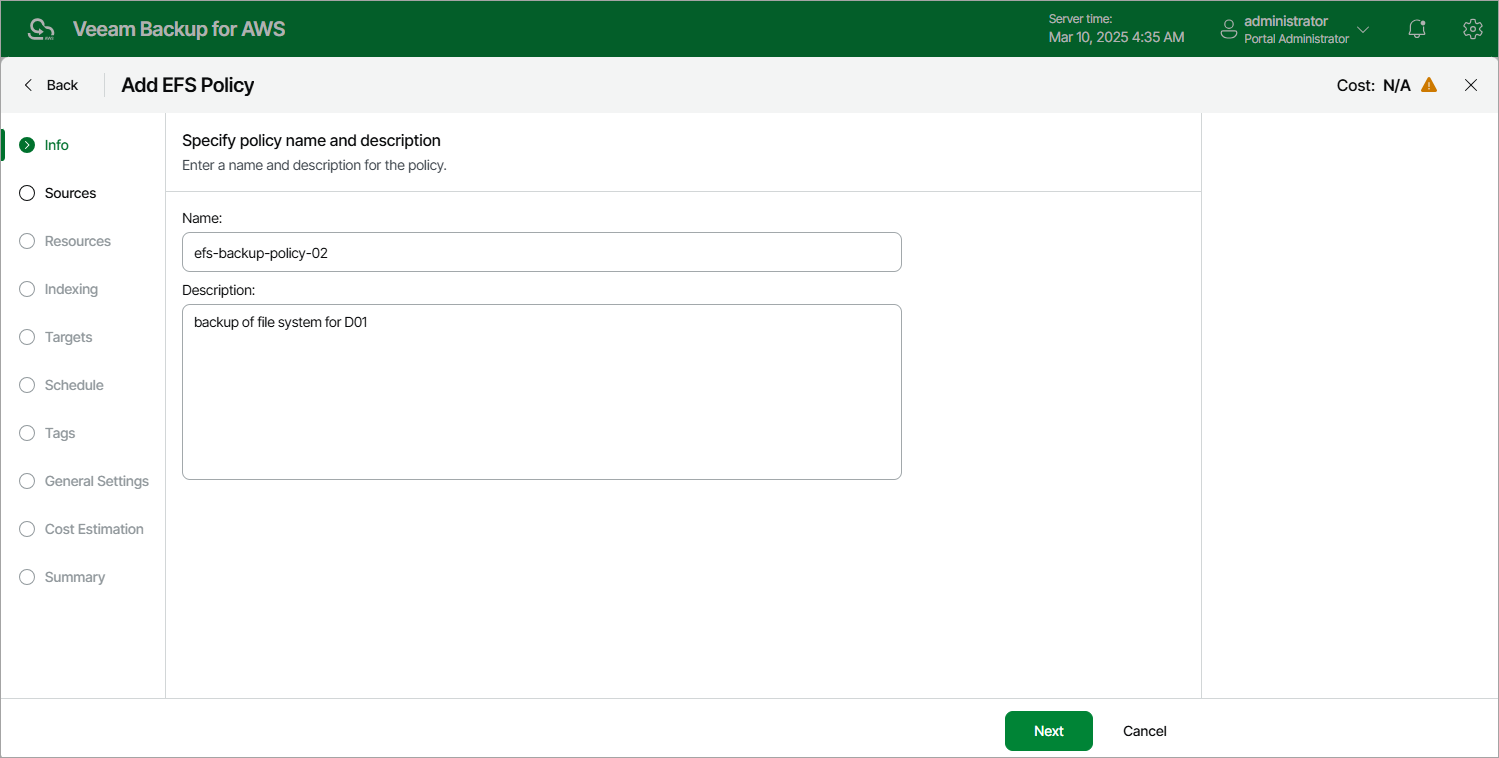Viewport: 1499px width, 758px height.
Task: Open the Tags step
Action: (27, 433)
